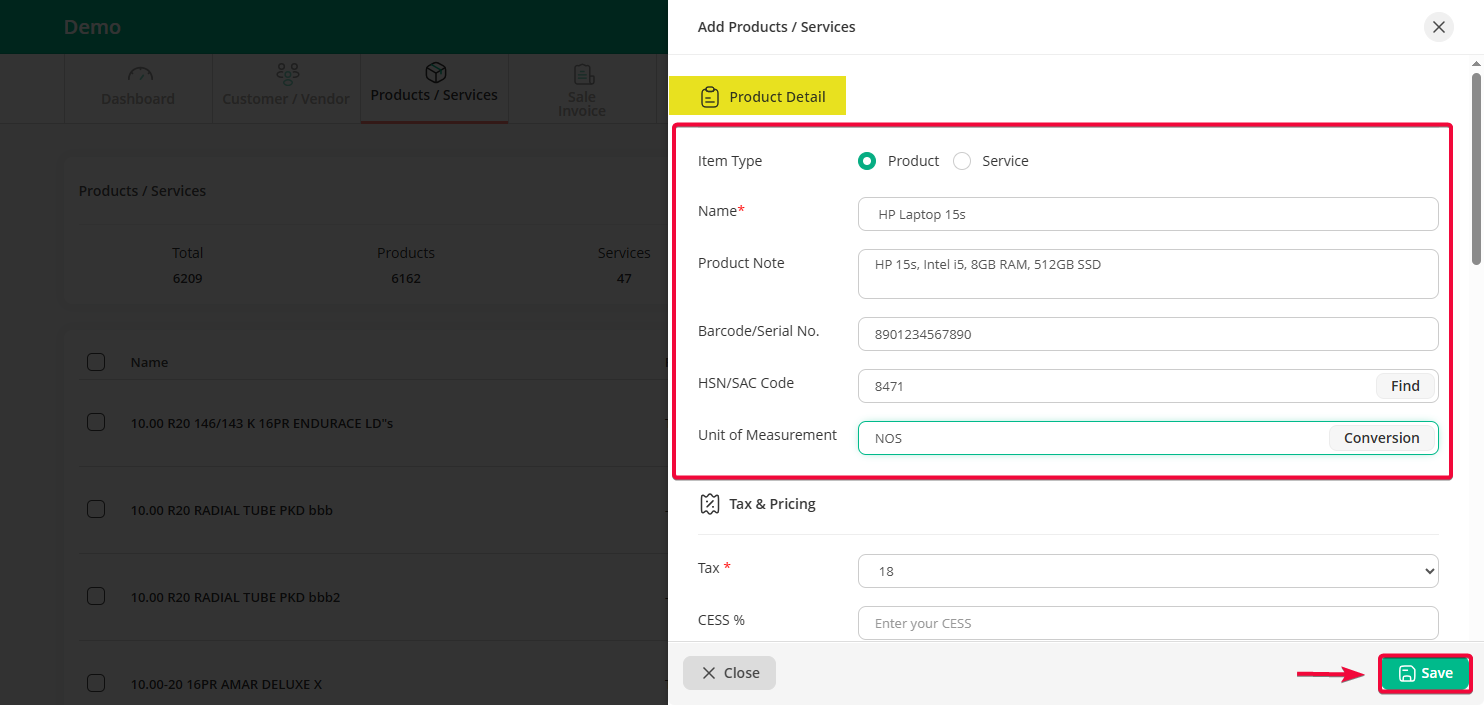Click the Services count 47
Viewport: 1484px width, 705px height.
[x=624, y=278]
